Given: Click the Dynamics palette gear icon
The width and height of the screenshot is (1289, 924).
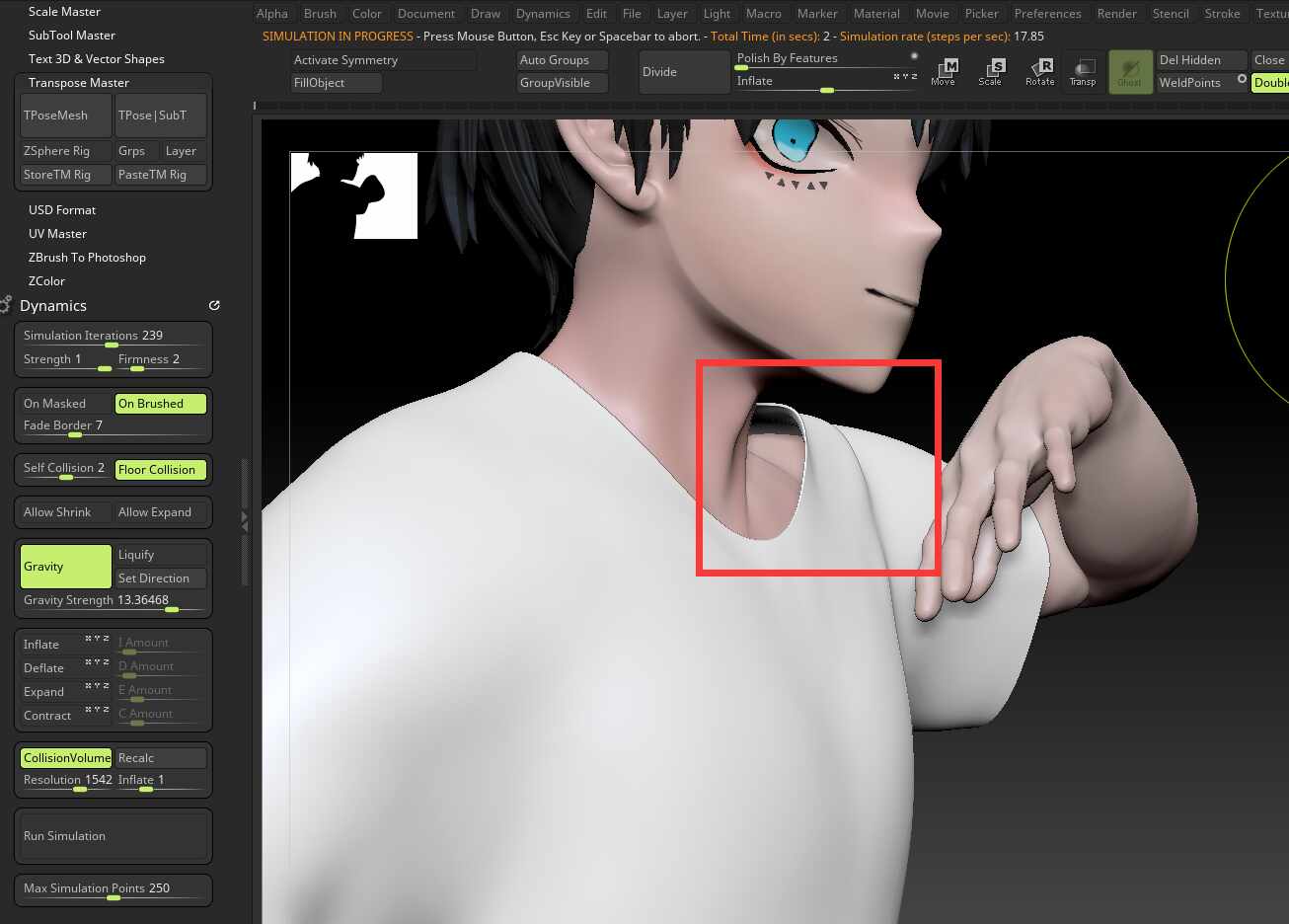Looking at the screenshot, I should point(5,304).
